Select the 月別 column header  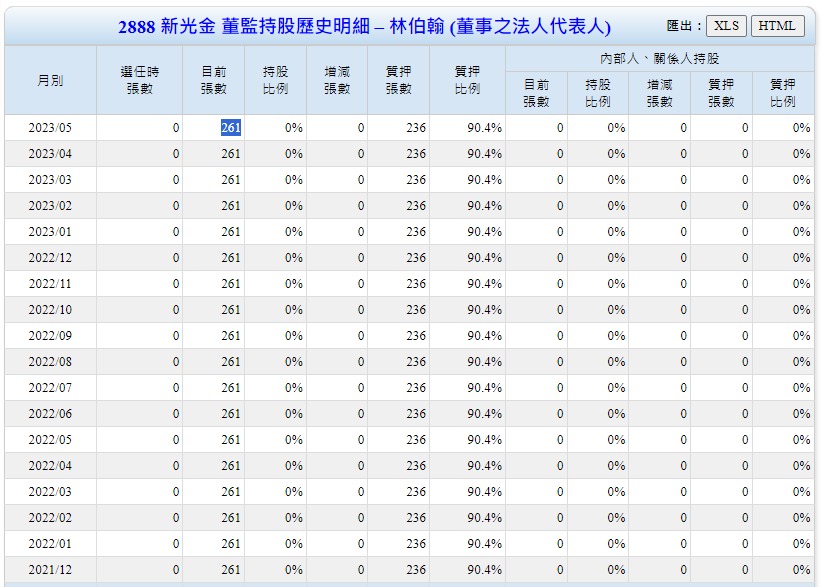51,80
